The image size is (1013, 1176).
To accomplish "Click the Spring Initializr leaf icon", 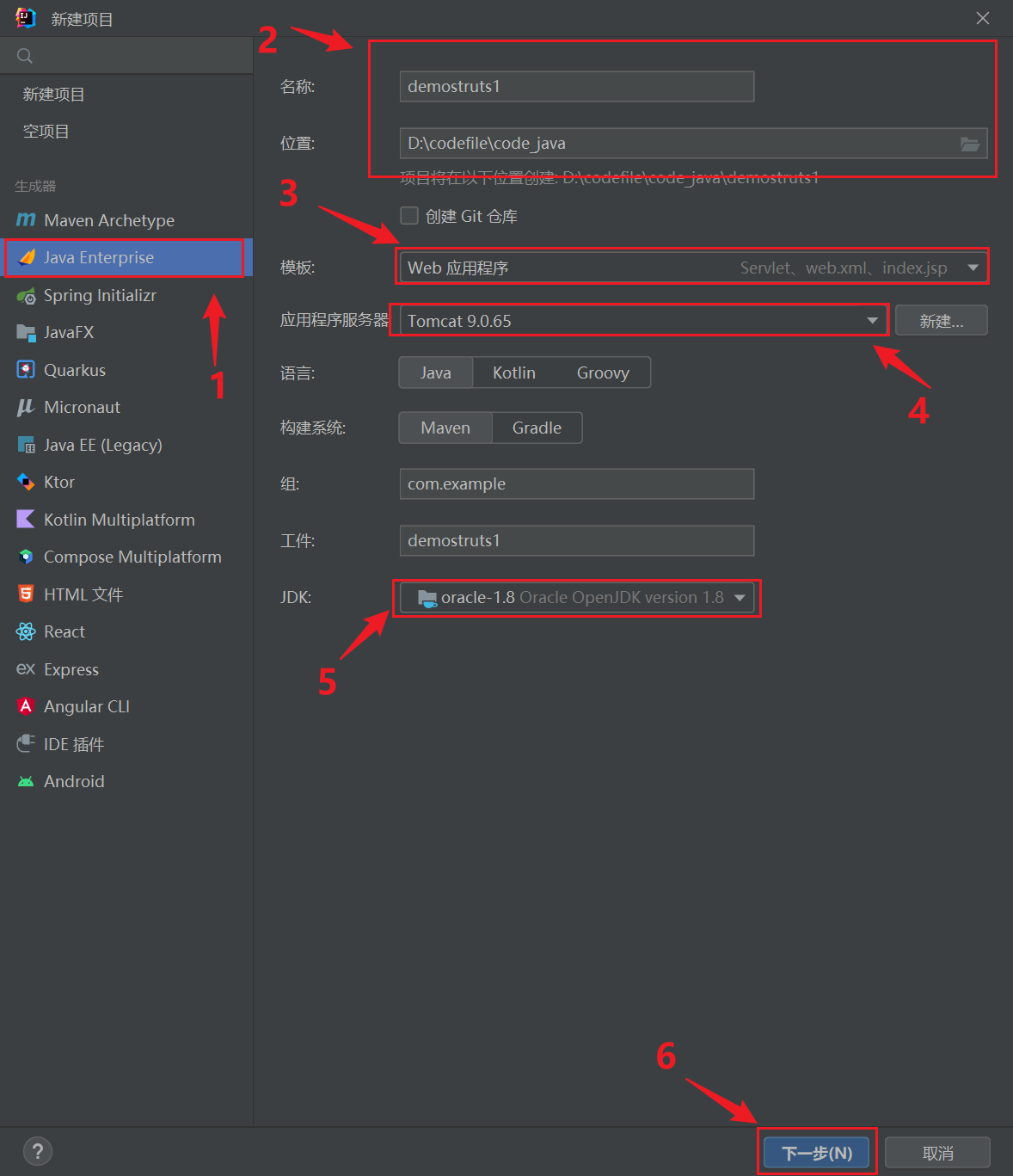I will [x=26, y=295].
